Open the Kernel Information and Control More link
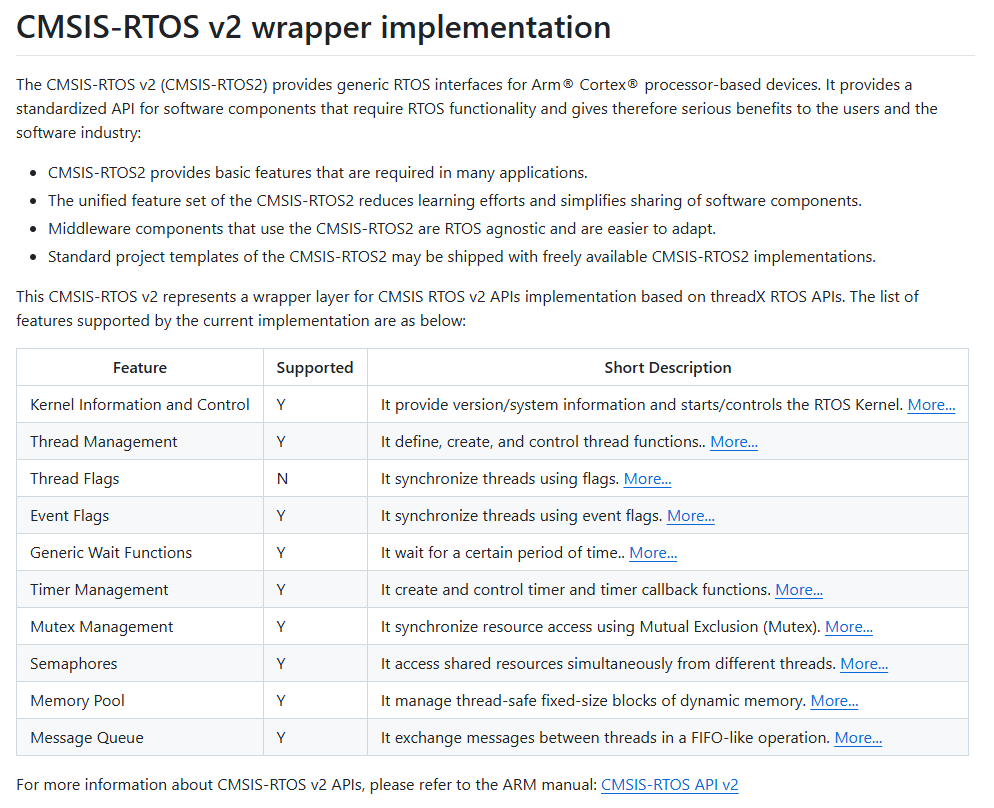Screen dimensions: 994x808 [931, 405]
